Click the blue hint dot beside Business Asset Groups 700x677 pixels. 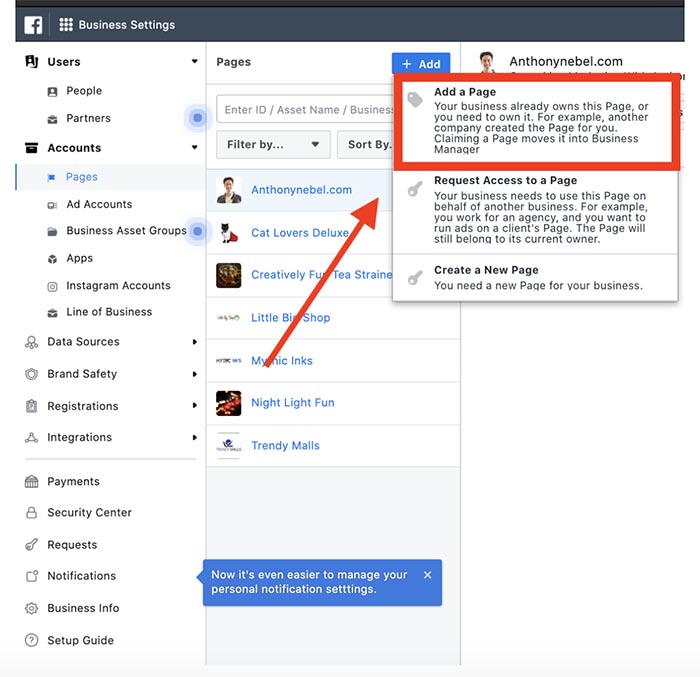pos(197,231)
